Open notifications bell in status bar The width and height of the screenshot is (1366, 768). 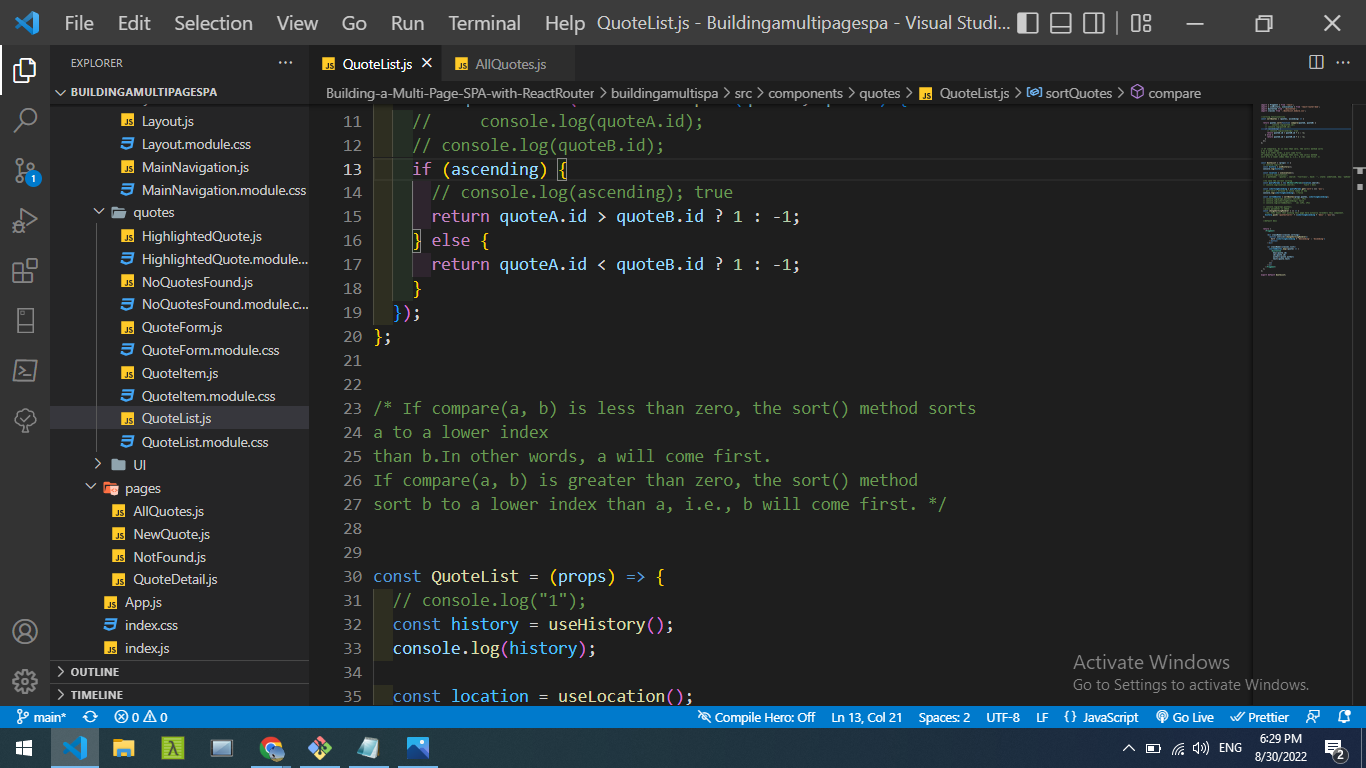click(x=1344, y=717)
